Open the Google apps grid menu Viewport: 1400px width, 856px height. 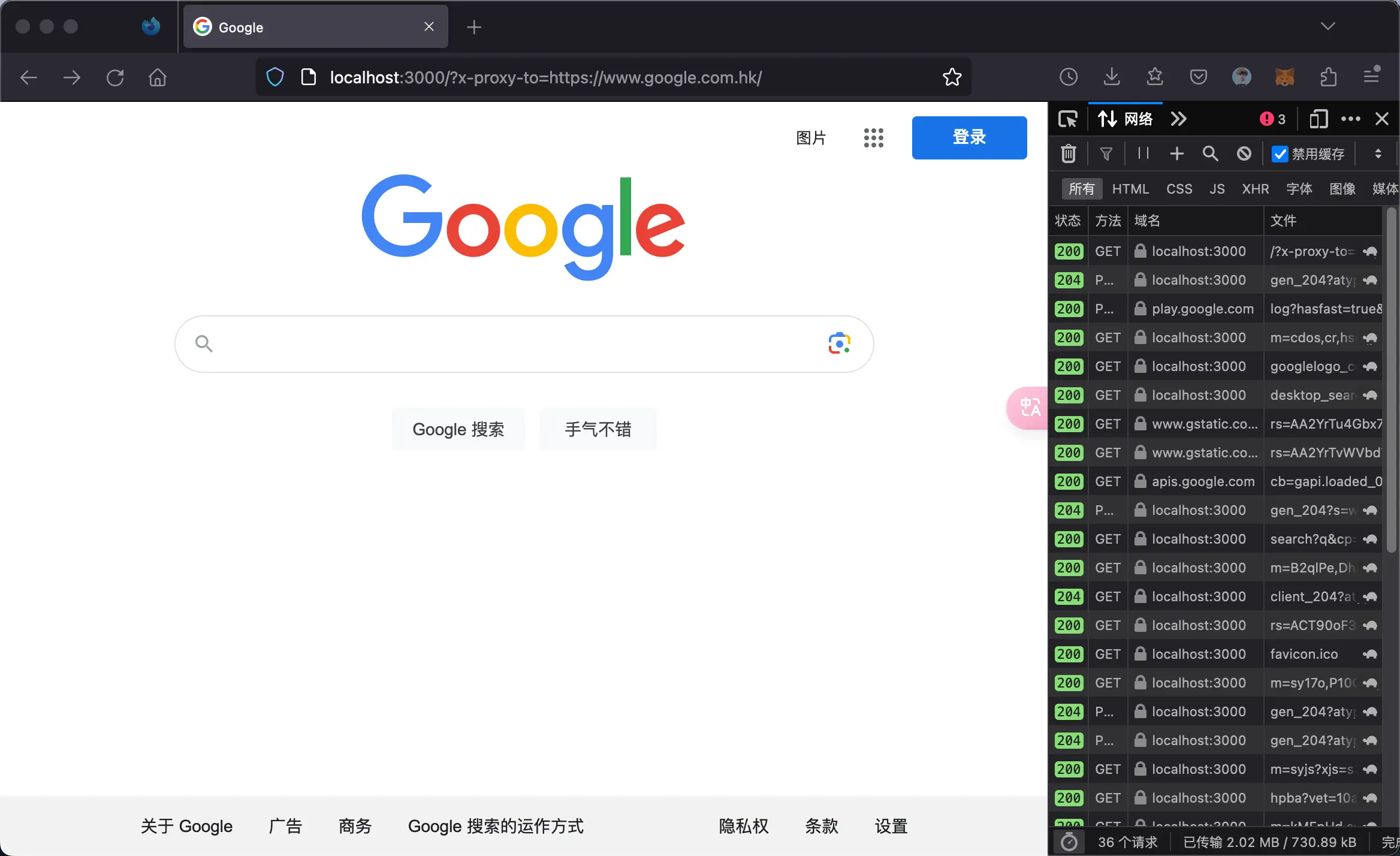873,137
